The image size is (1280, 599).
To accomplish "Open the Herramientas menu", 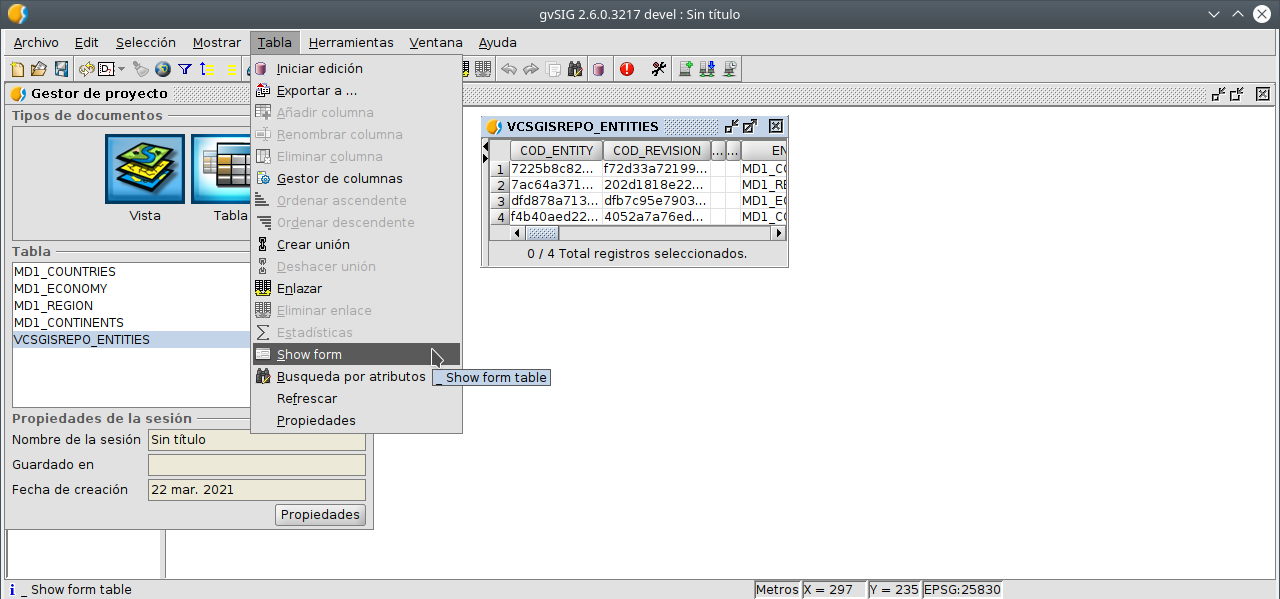I will coord(351,43).
